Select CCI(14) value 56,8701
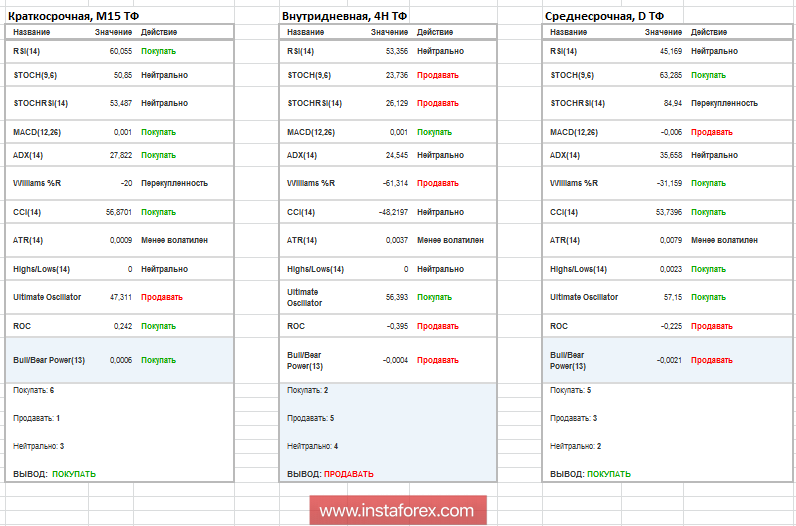 119,212
